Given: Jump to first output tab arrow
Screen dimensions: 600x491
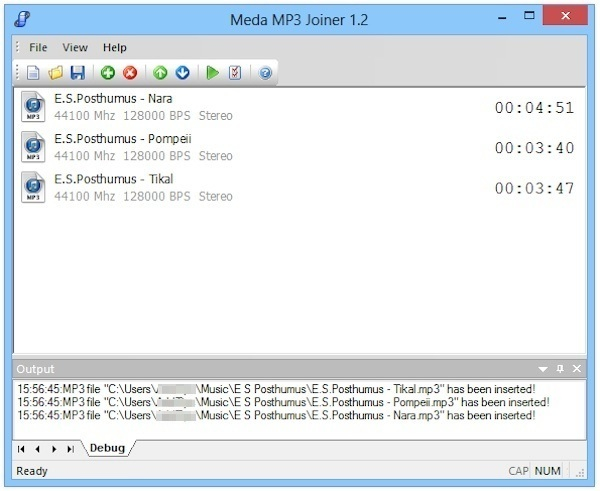Looking at the screenshot, I should [x=21, y=449].
